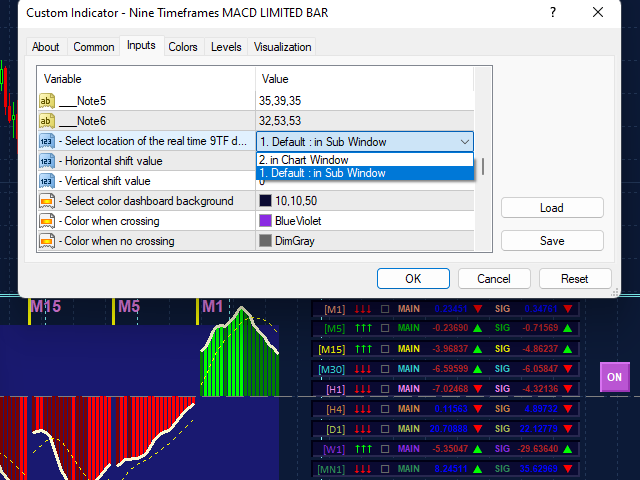640x480 pixels.
Task: Click the string icon next to ___Note5
Action: (47, 100)
